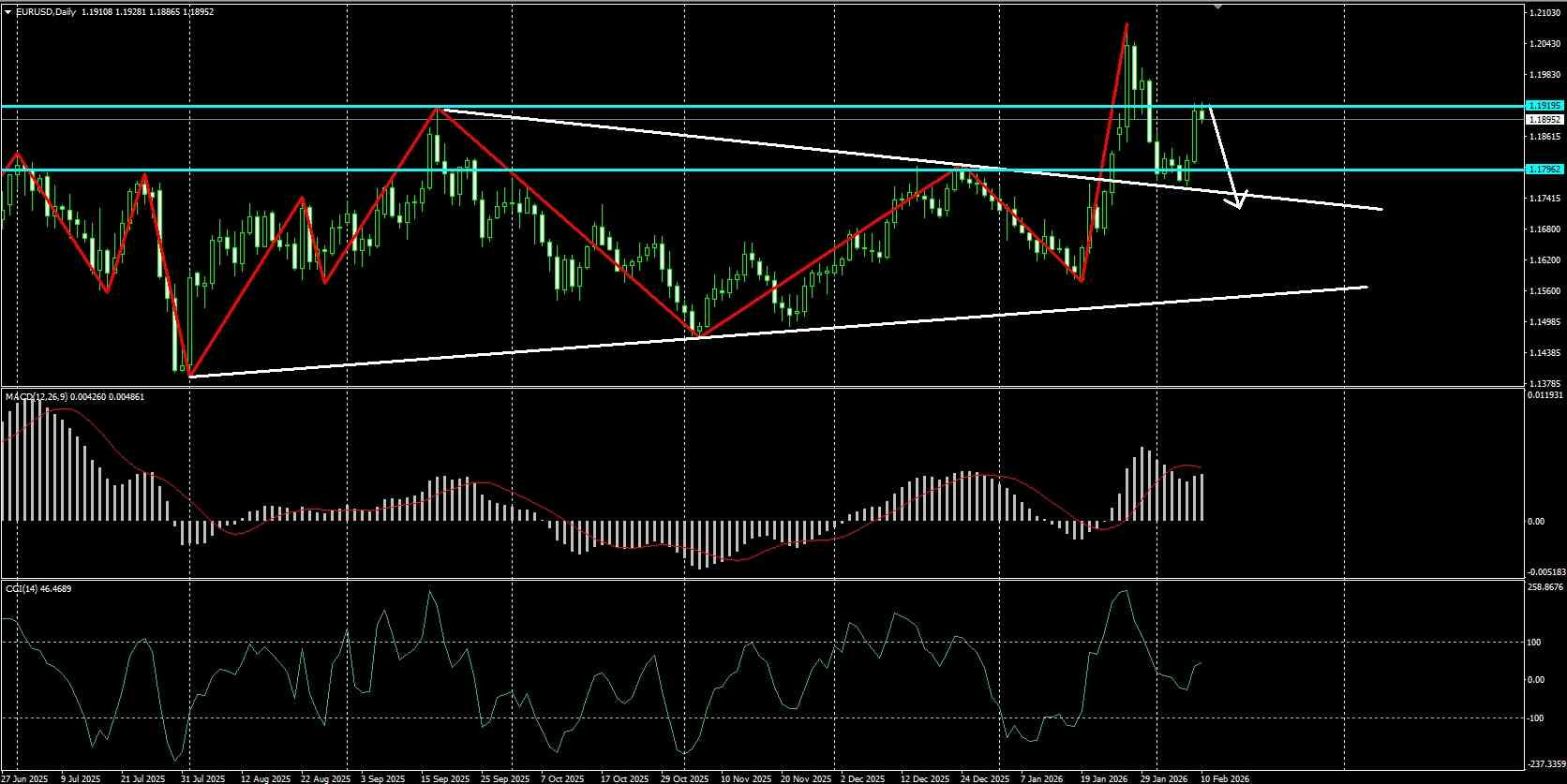Click the 1.21030 value on the price axis

(1545, 13)
